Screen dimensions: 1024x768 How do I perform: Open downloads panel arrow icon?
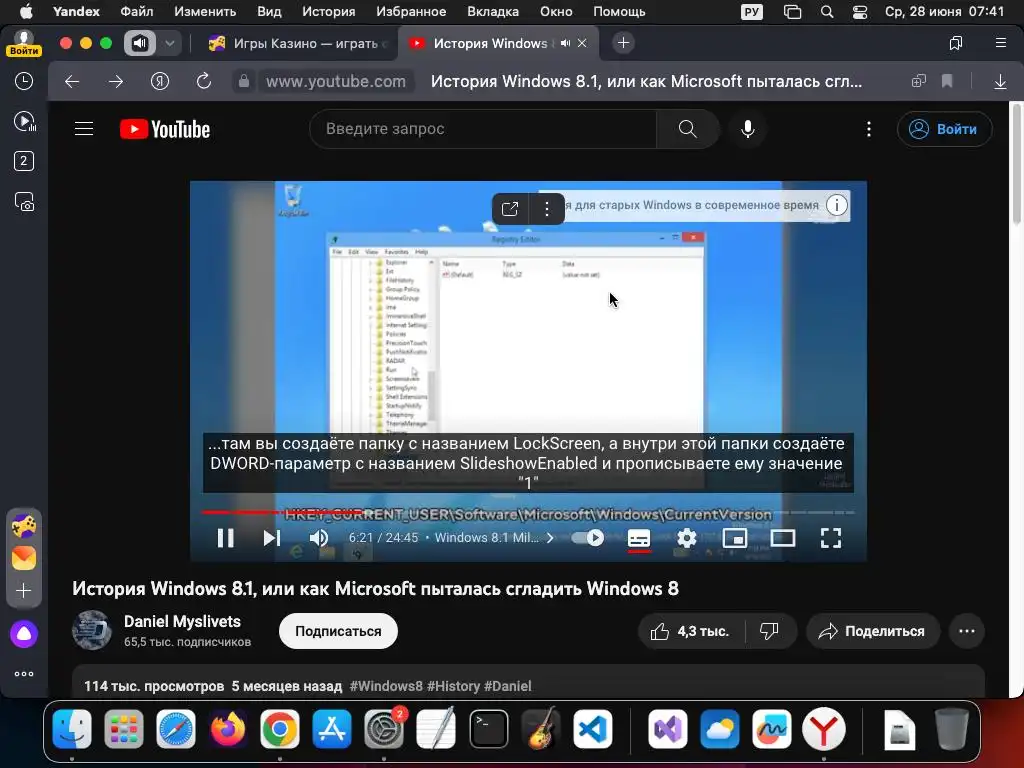click(1000, 82)
